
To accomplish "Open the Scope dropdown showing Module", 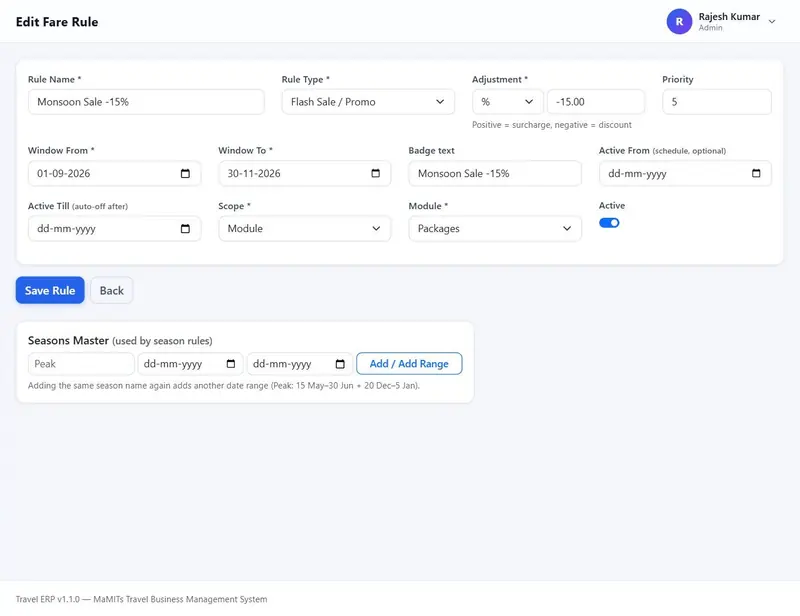I will point(305,229).
